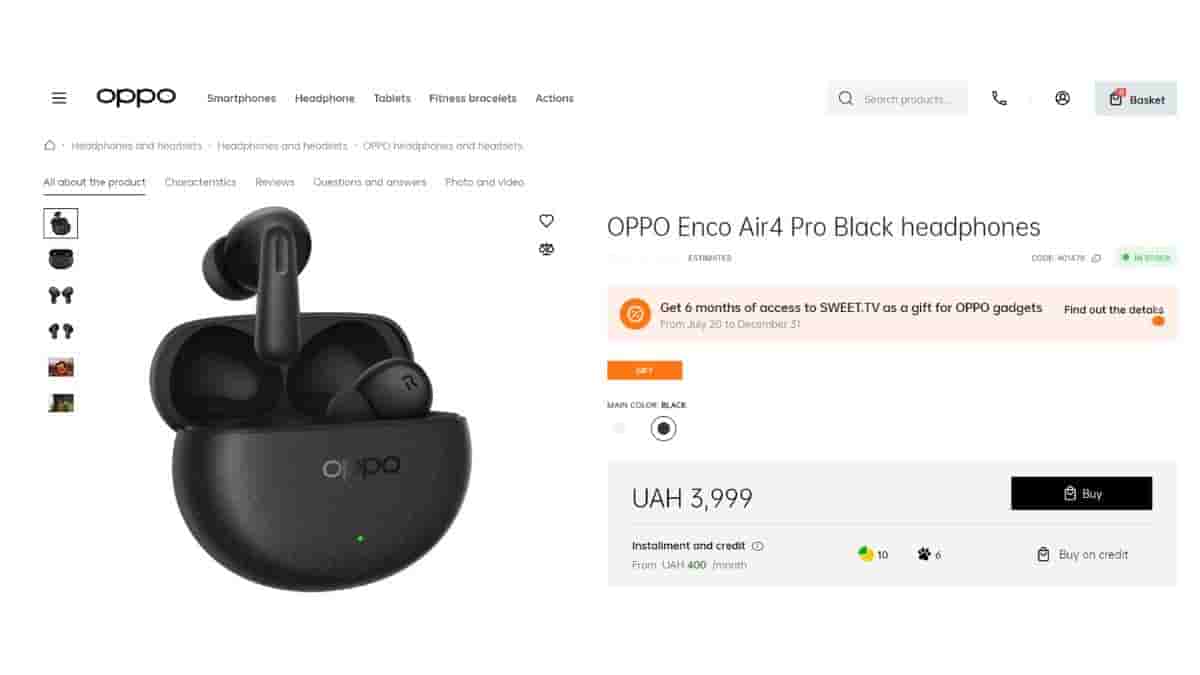Go to home breadcrumb icon
The height and width of the screenshot is (675, 1200).
(x=50, y=145)
